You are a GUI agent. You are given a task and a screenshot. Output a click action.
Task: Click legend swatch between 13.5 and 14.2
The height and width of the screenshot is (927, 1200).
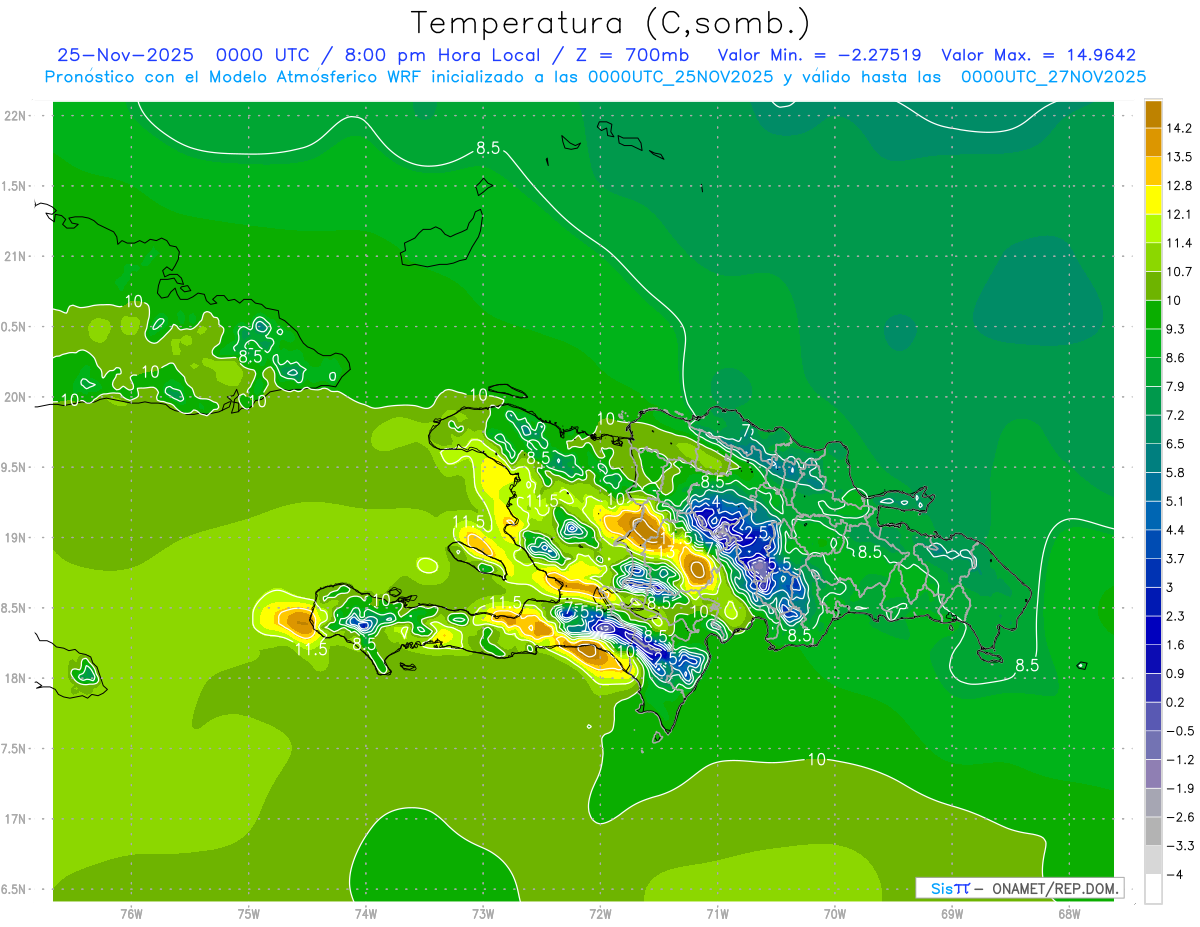(1153, 142)
